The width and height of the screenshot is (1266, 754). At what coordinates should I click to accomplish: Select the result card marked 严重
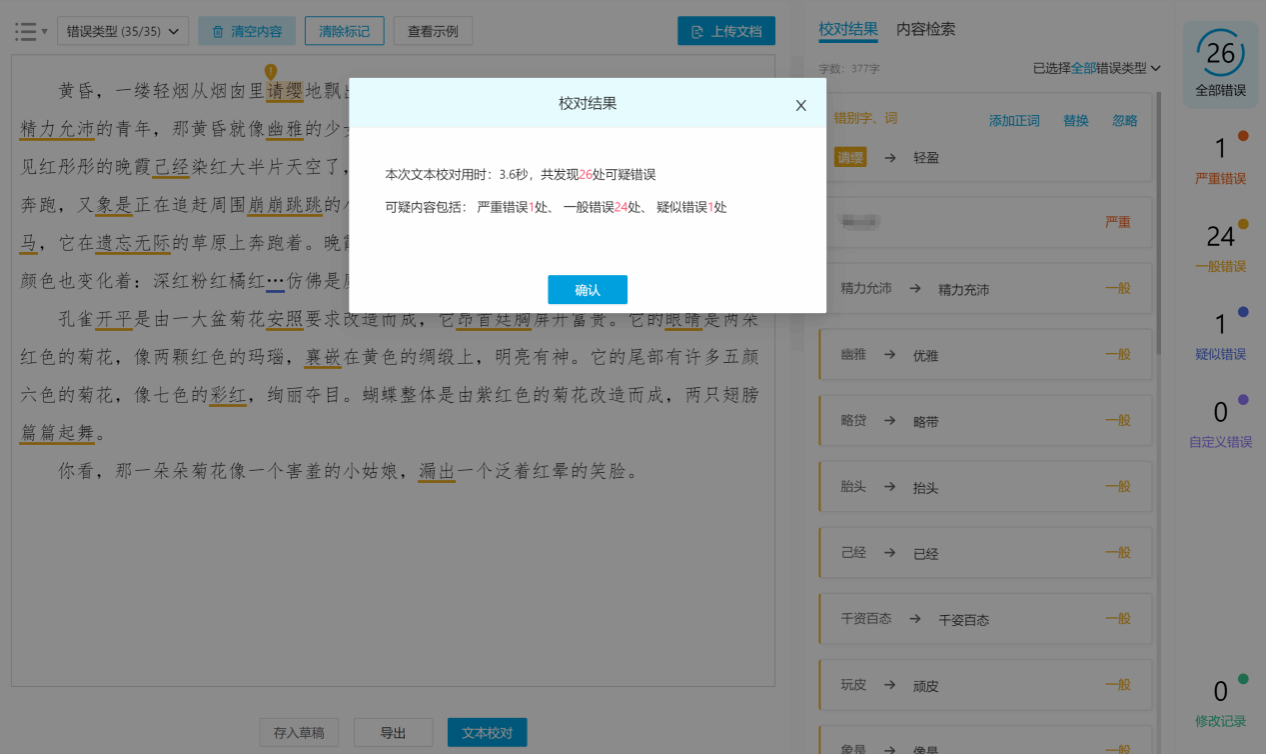[985, 223]
